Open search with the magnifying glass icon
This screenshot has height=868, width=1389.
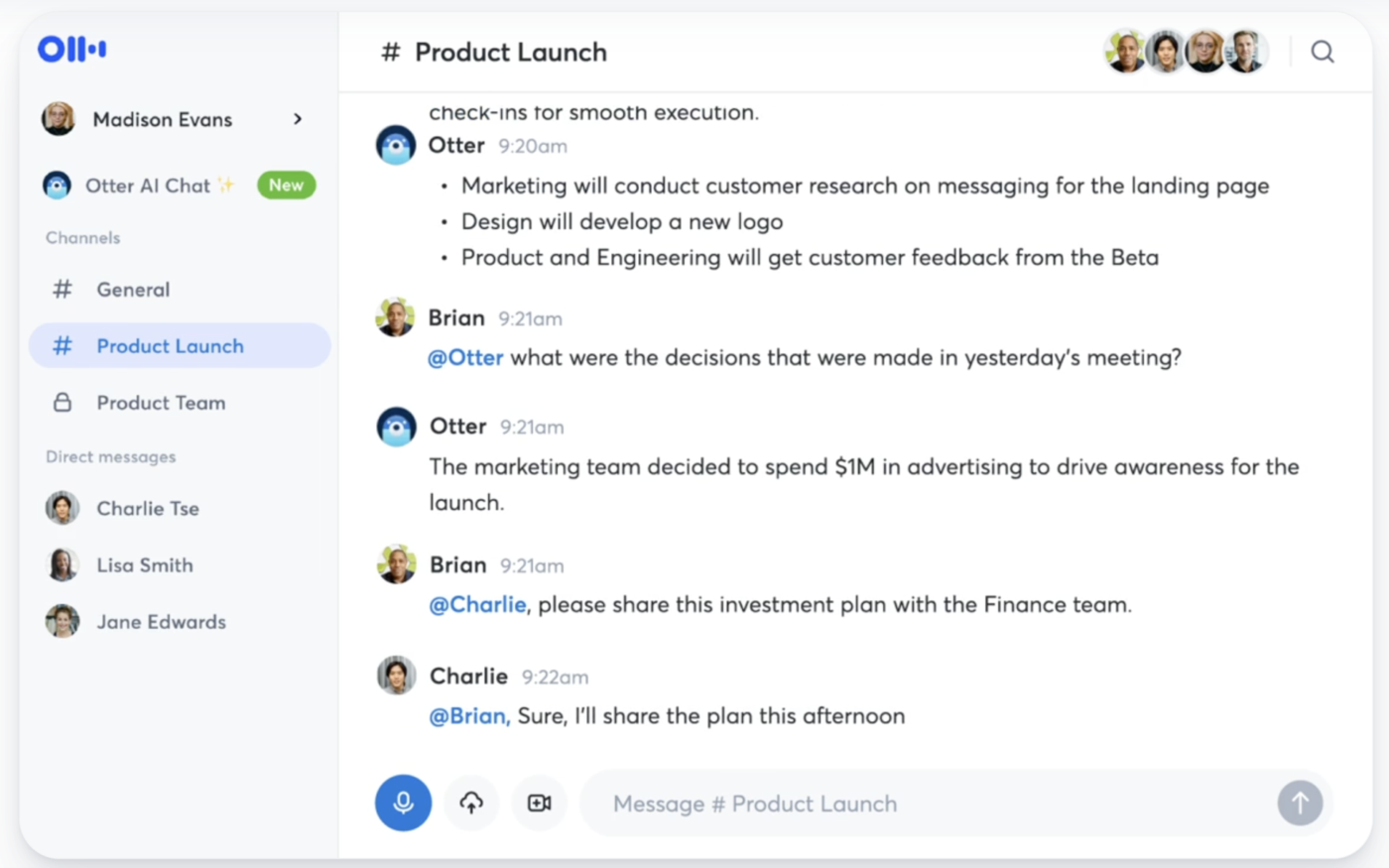click(x=1323, y=52)
